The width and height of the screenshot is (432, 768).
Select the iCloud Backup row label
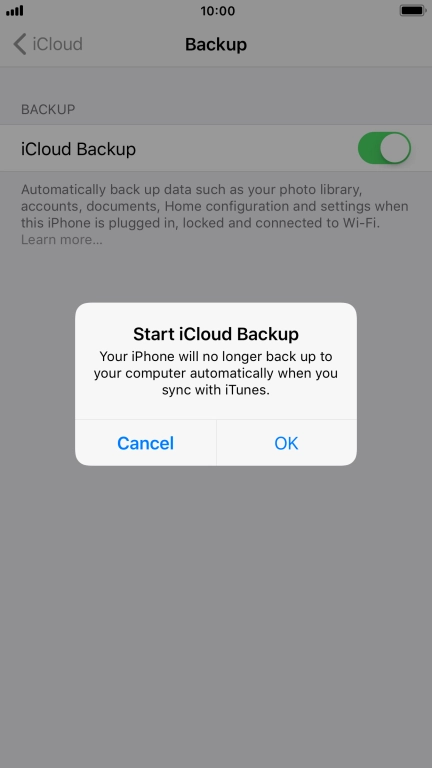[x=78, y=148]
